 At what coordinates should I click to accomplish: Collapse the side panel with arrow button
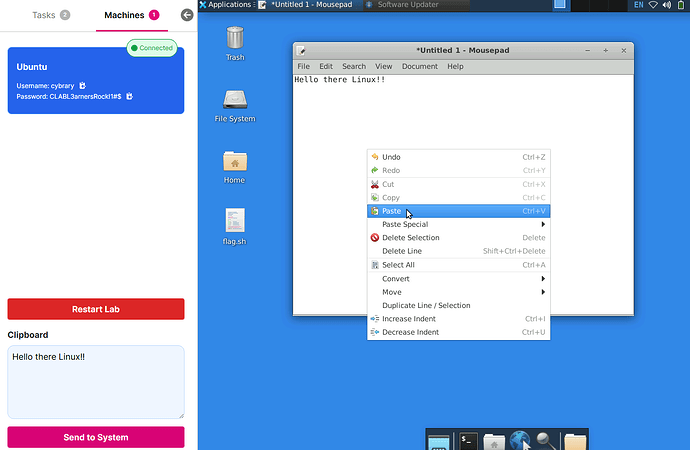pos(186,15)
